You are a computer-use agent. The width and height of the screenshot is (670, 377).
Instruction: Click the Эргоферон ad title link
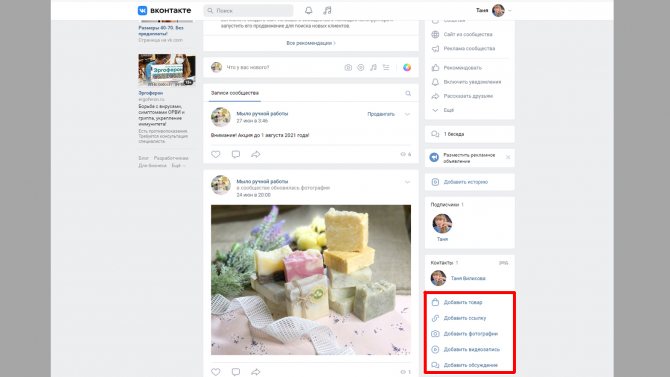click(150, 93)
